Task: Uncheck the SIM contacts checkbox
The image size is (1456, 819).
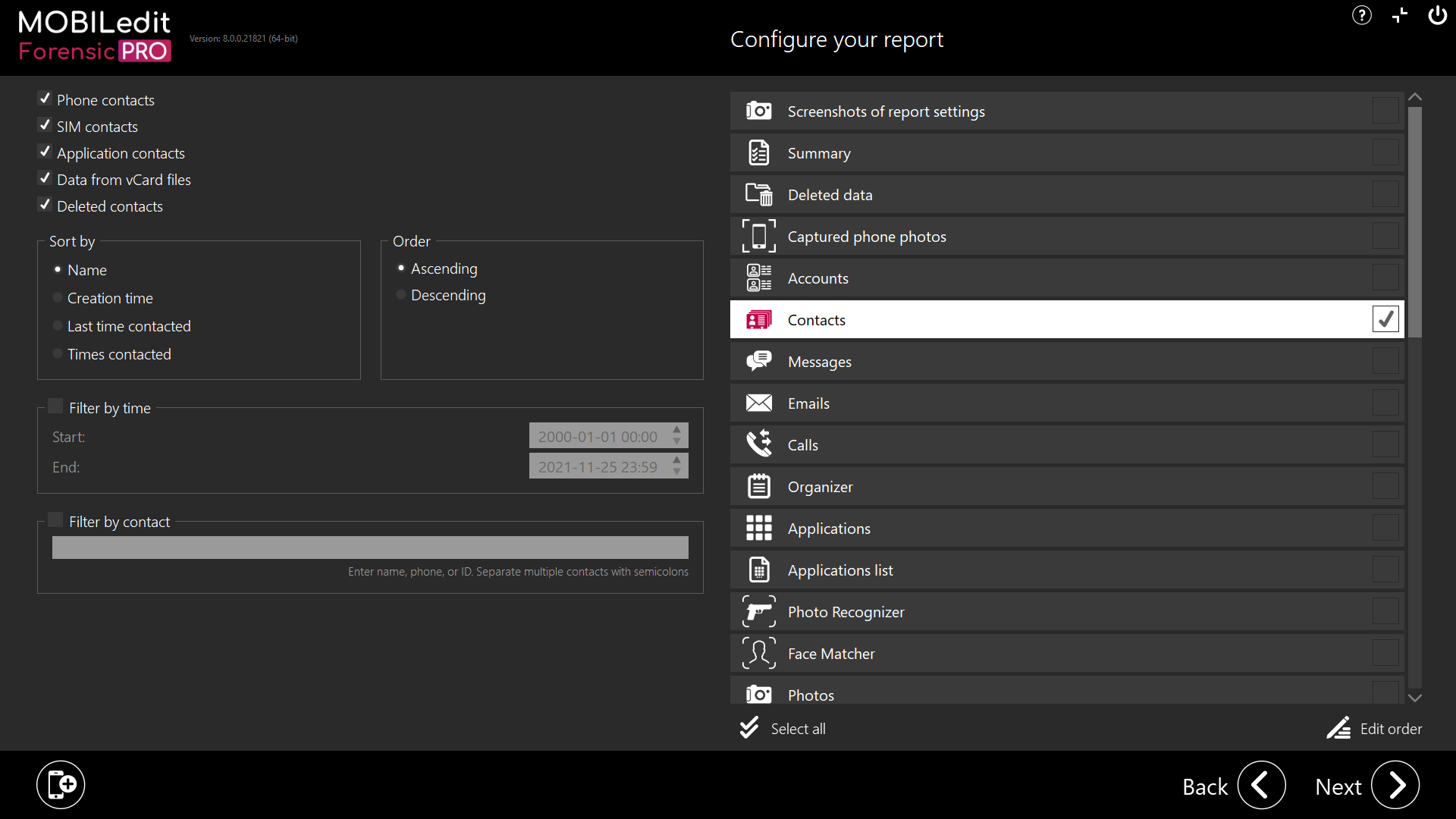Action: coord(45,126)
